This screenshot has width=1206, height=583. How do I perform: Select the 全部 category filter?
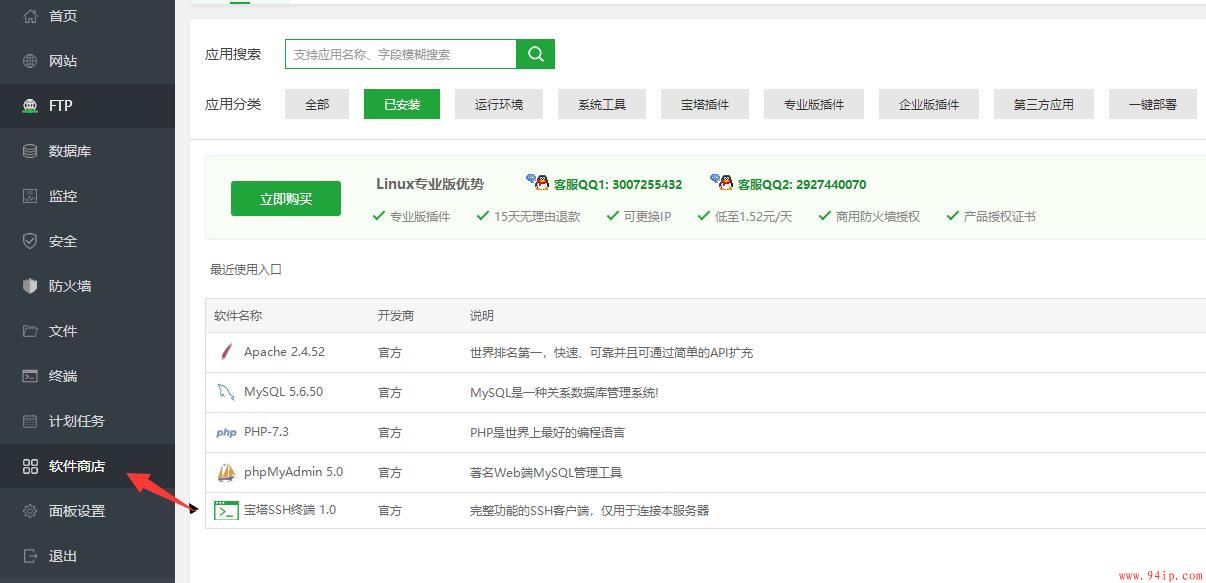point(317,104)
